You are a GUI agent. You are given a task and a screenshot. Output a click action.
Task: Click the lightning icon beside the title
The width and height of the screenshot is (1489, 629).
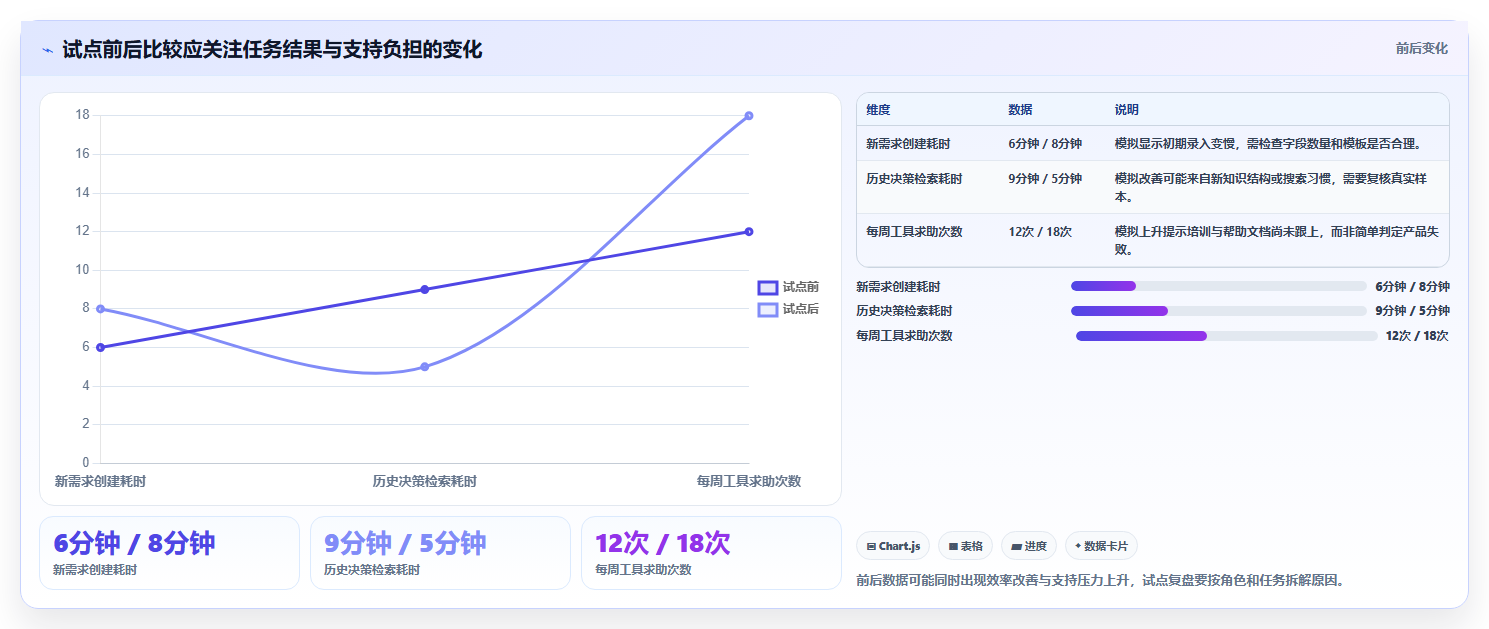[47, 49]
